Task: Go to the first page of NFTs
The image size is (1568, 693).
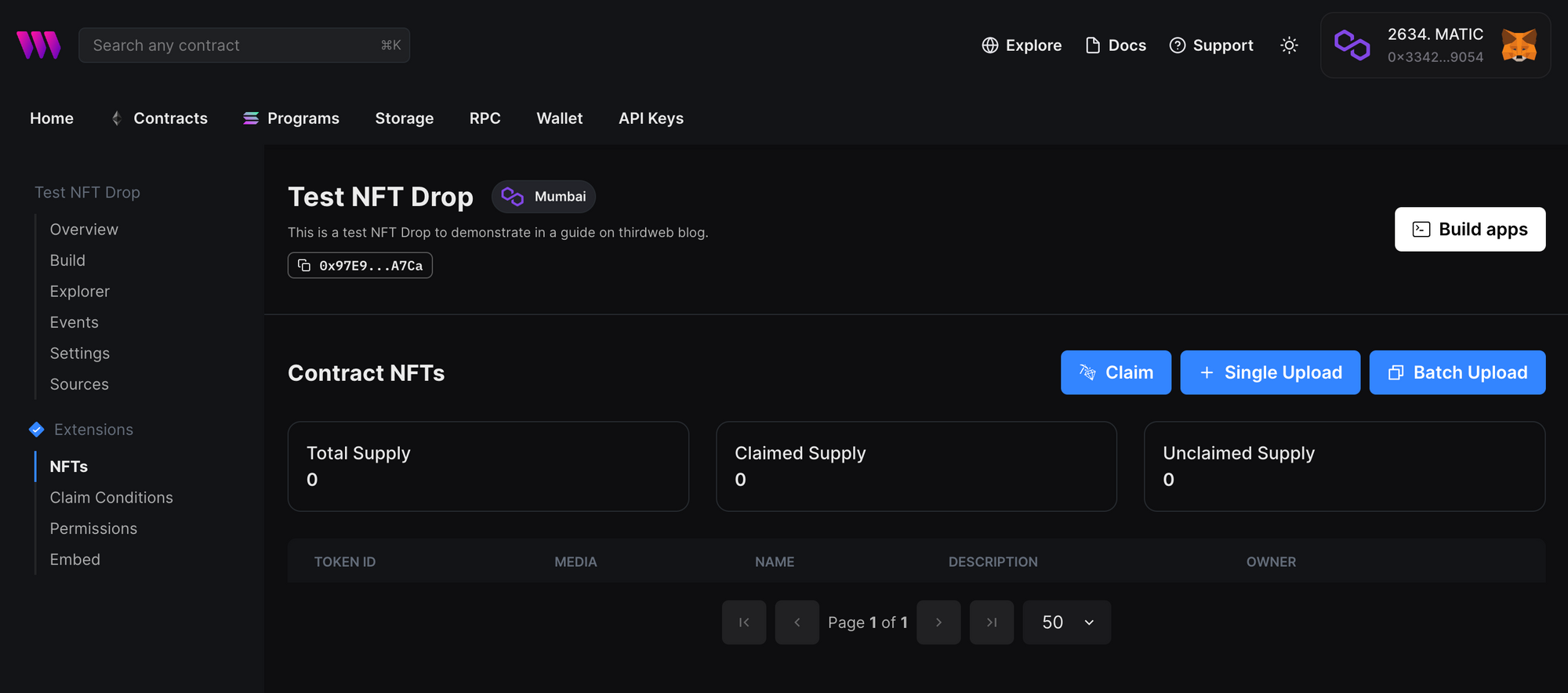Action: pyautogui.click(x=744, y=622)
